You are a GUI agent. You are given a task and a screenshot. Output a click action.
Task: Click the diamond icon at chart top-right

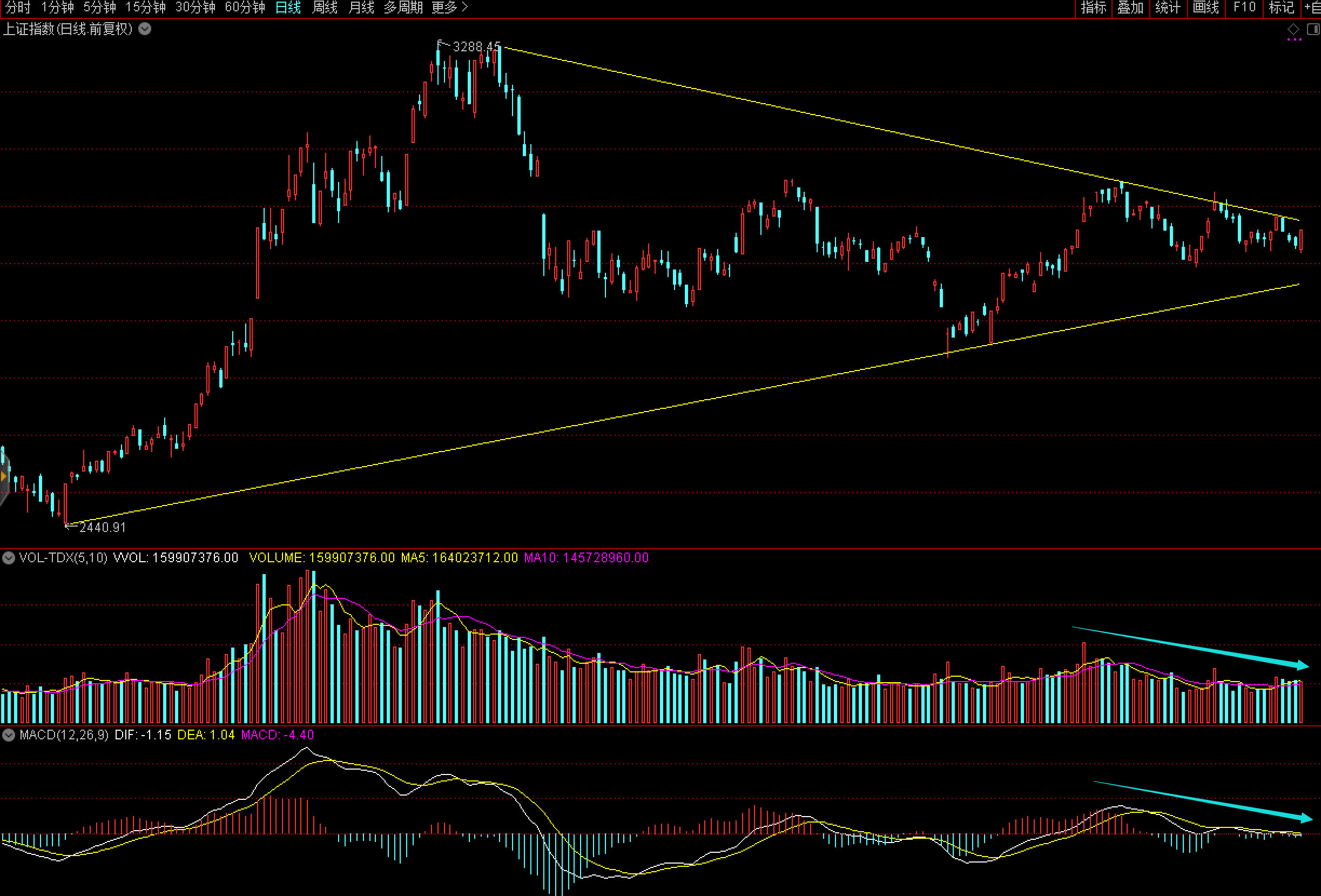[1293, 29]
